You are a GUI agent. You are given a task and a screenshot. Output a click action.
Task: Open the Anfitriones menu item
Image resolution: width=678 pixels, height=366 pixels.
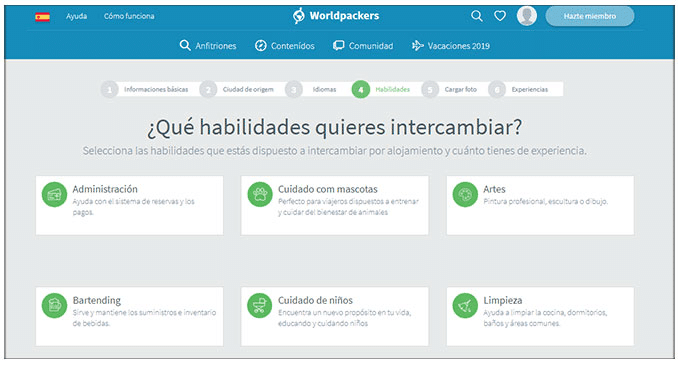(x=215, y=46)
